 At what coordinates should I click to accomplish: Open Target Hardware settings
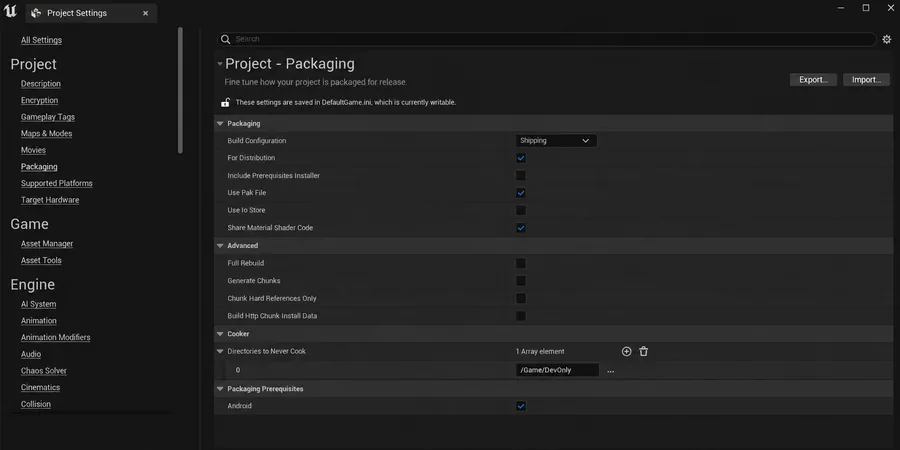tap(50, 200)
